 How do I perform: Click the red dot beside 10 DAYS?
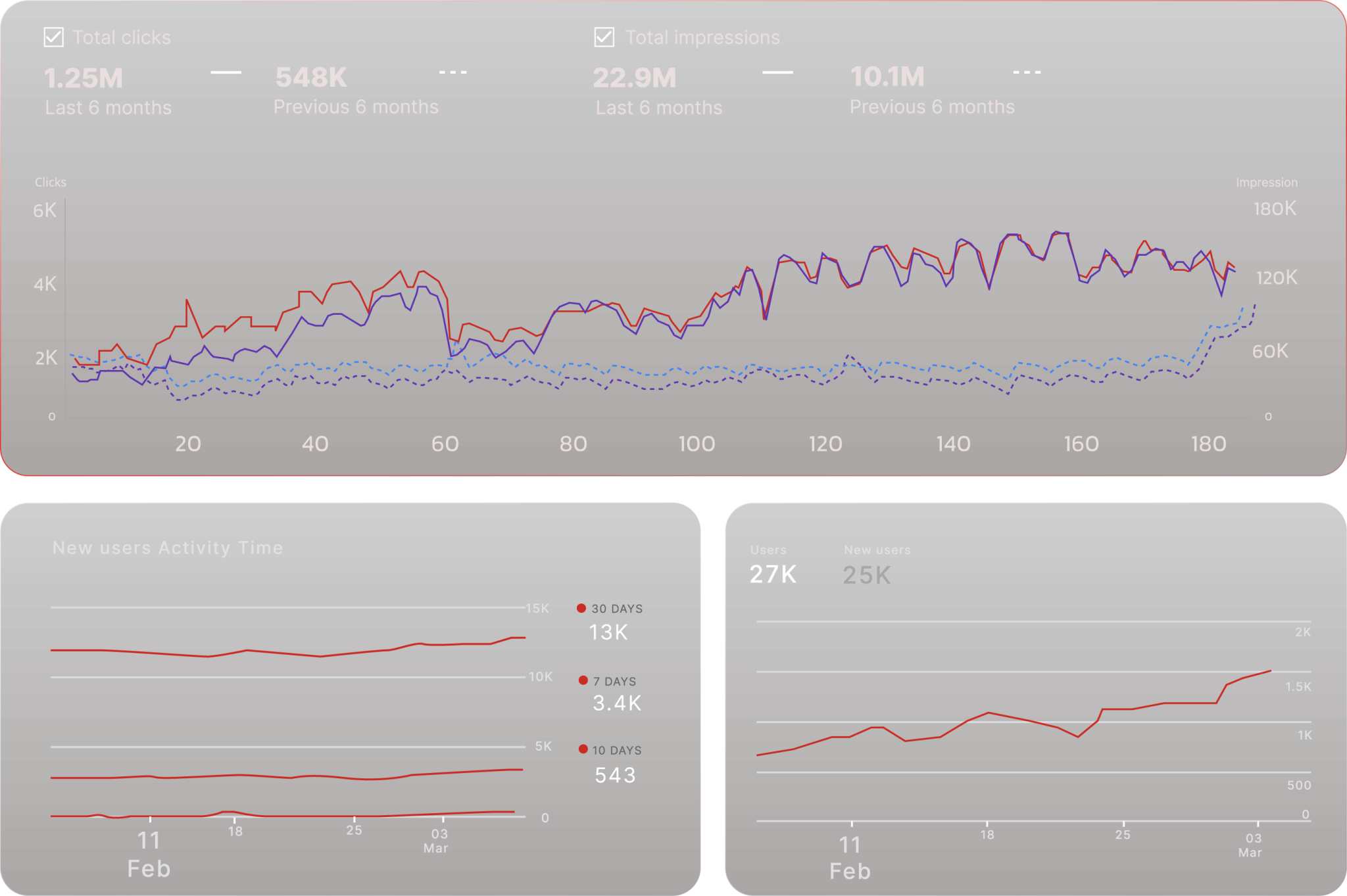(x=583, y=749)
